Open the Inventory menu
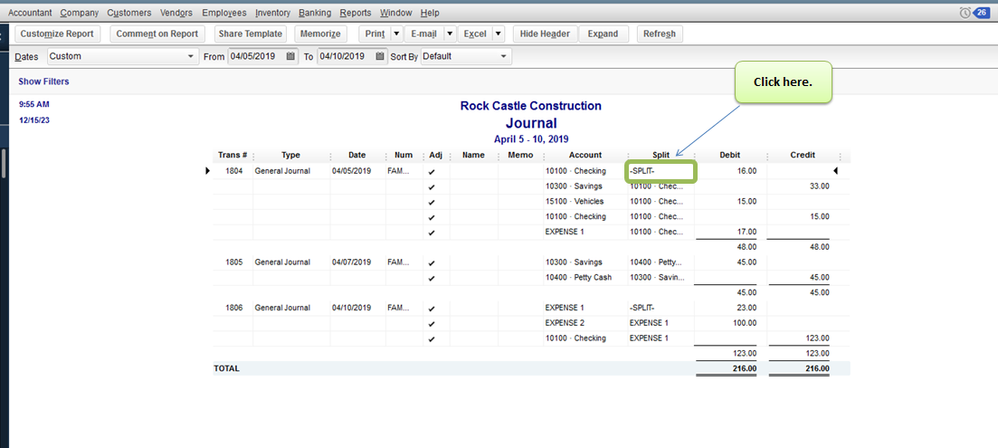 pos(272,13)
